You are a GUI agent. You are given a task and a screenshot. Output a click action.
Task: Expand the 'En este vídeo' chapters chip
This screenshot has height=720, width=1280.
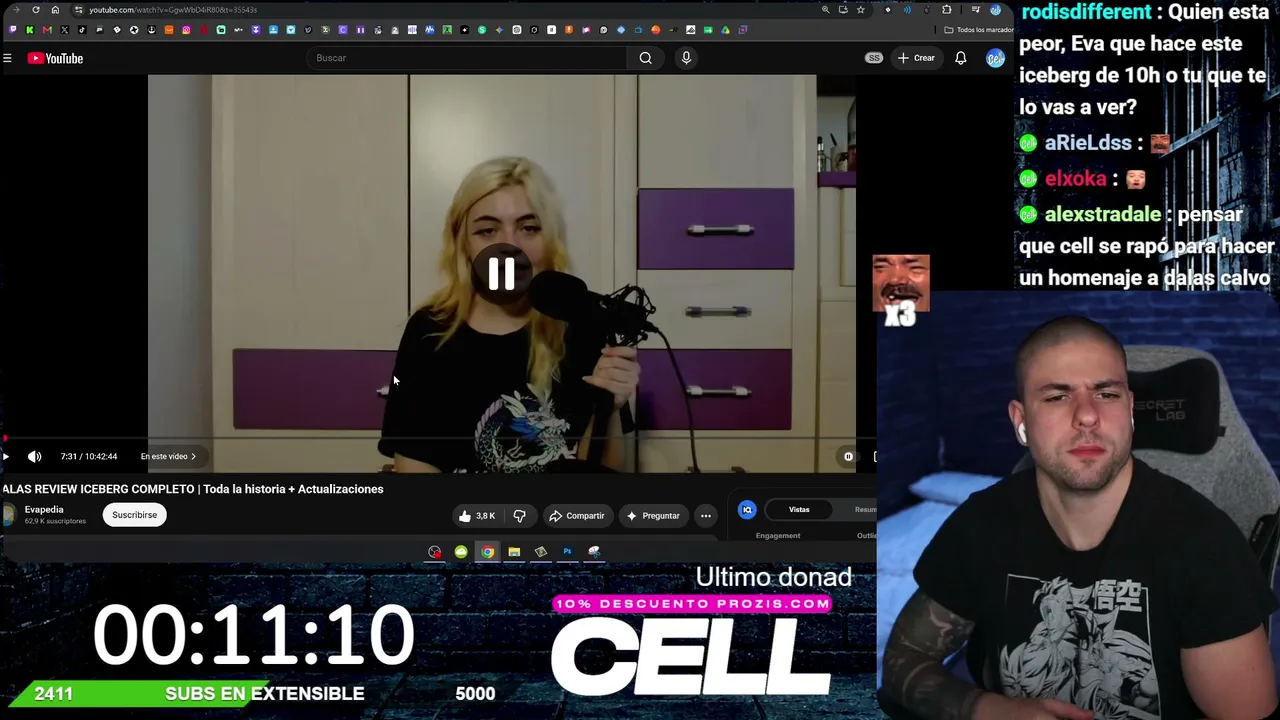(168, 456)
